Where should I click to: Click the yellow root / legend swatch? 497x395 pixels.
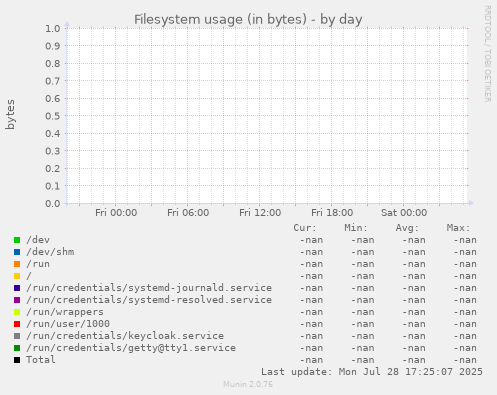click(17, 276)
